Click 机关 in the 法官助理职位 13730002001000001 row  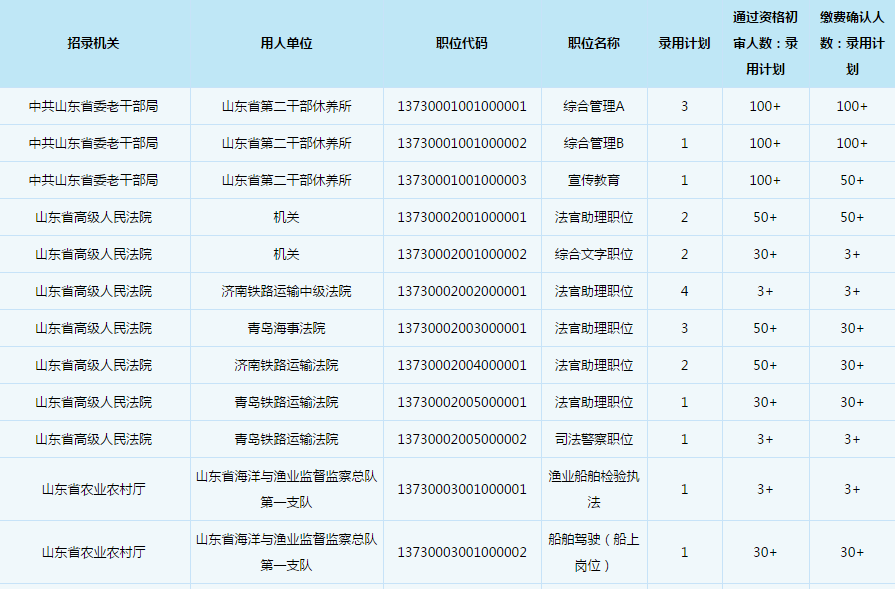click(x=287, y=217)
